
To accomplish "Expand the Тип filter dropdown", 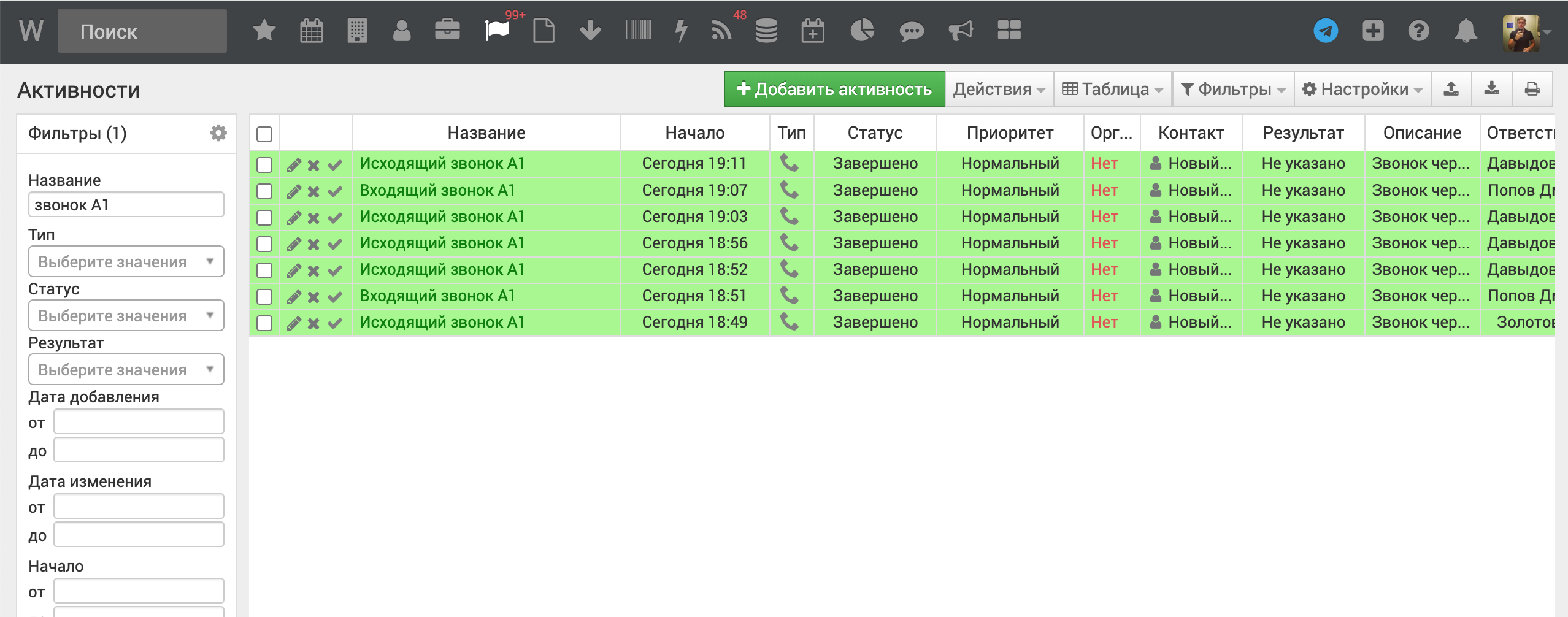I will 126,262.
